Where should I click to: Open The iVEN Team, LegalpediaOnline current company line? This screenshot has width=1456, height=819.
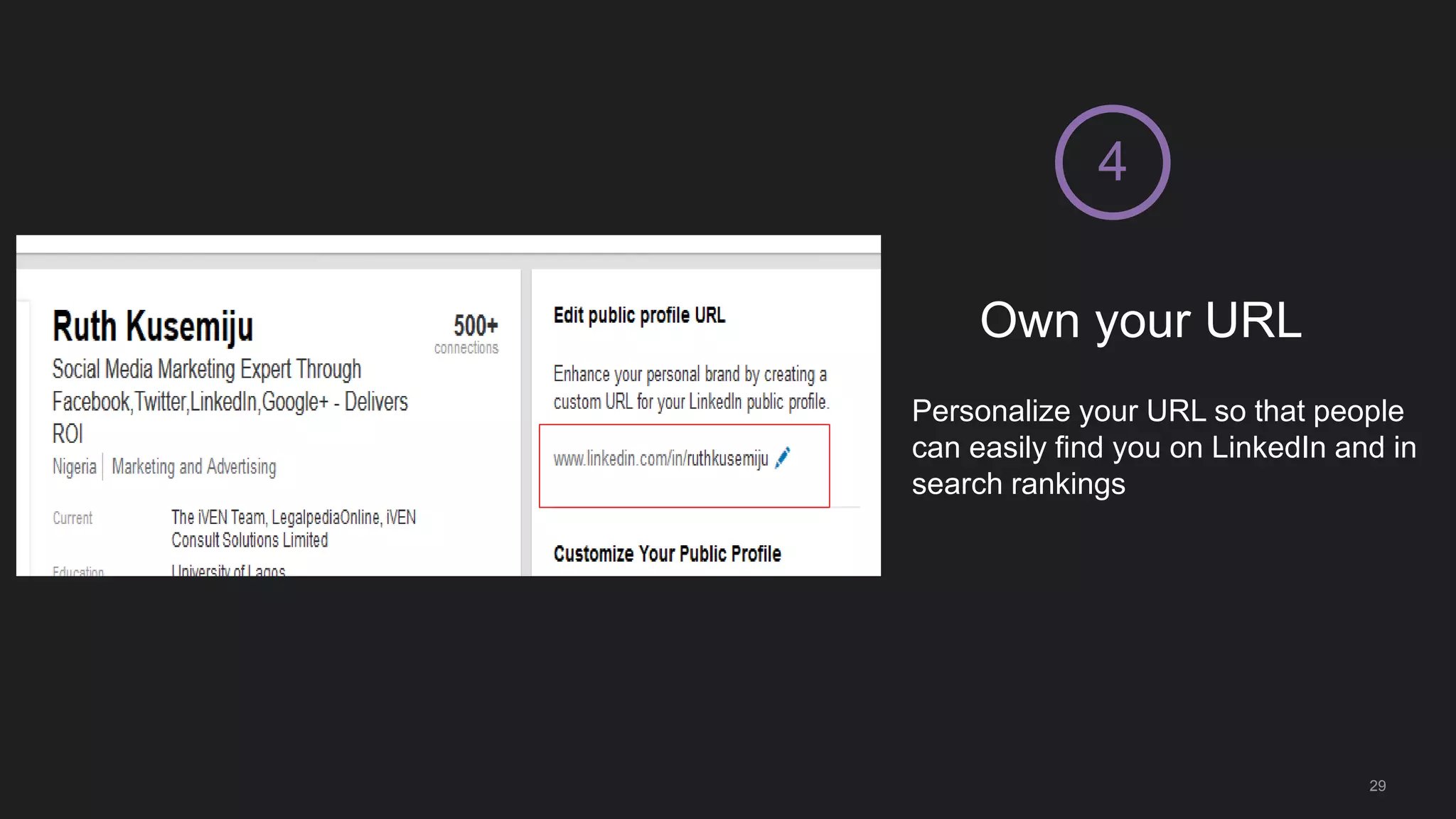pyautogui.click(x=294, y=518)
